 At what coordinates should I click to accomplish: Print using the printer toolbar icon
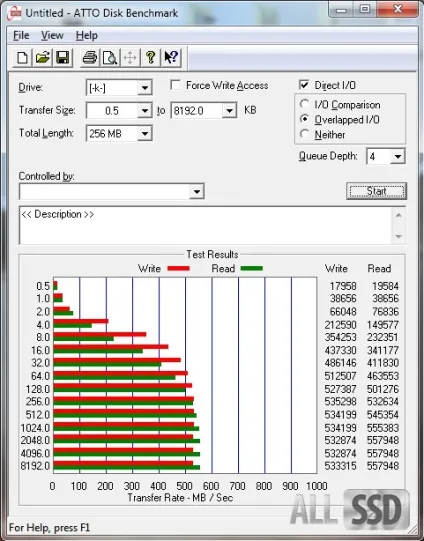pyautogui.click(x=90, y=57)
